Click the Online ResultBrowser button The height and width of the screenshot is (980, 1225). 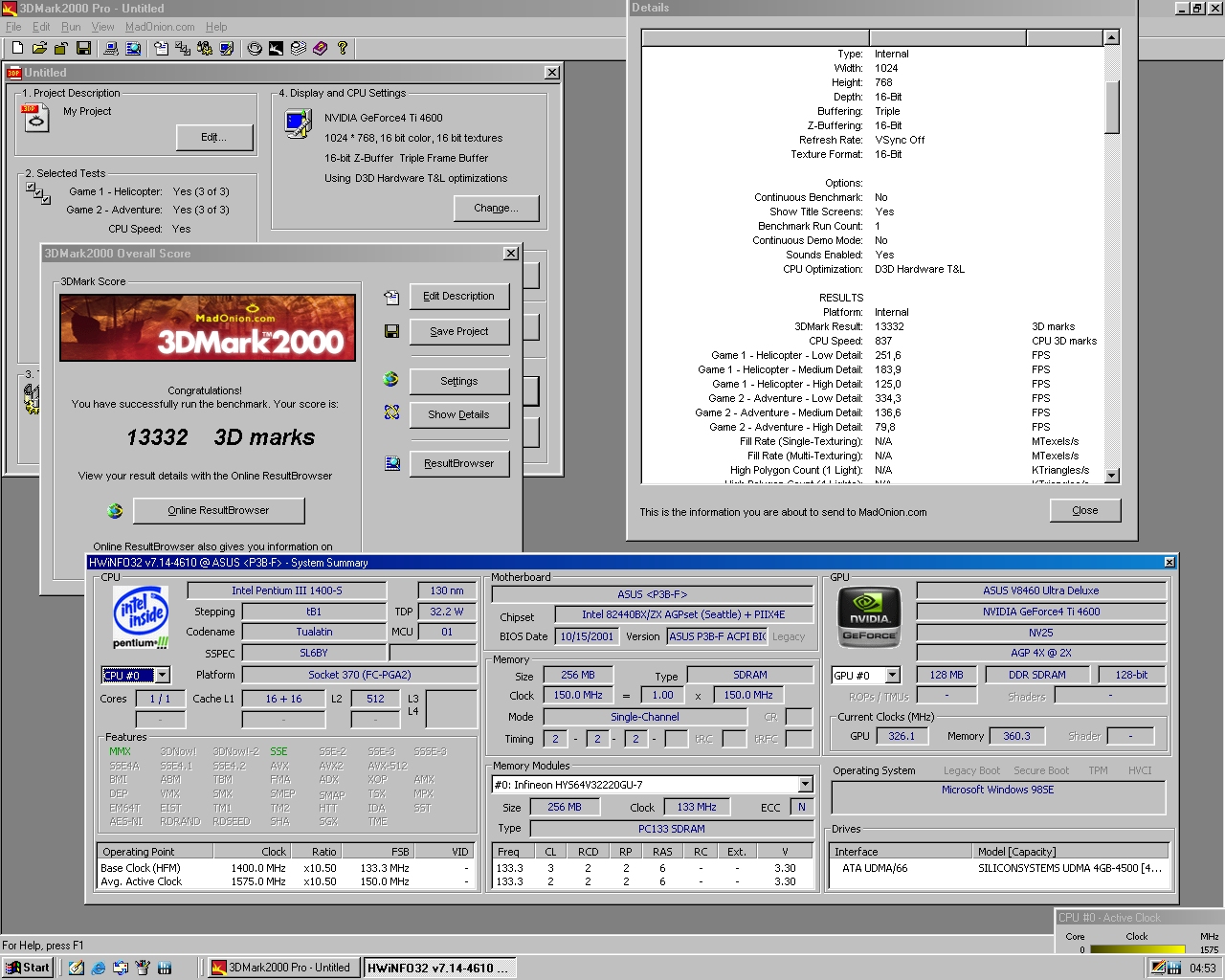[219, 510]
